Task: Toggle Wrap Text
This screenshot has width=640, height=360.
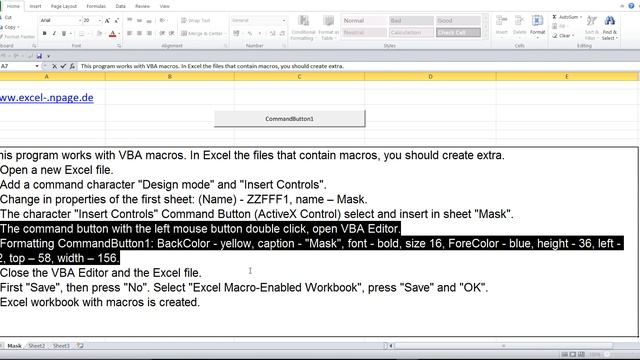Action: tap(196, 20)
